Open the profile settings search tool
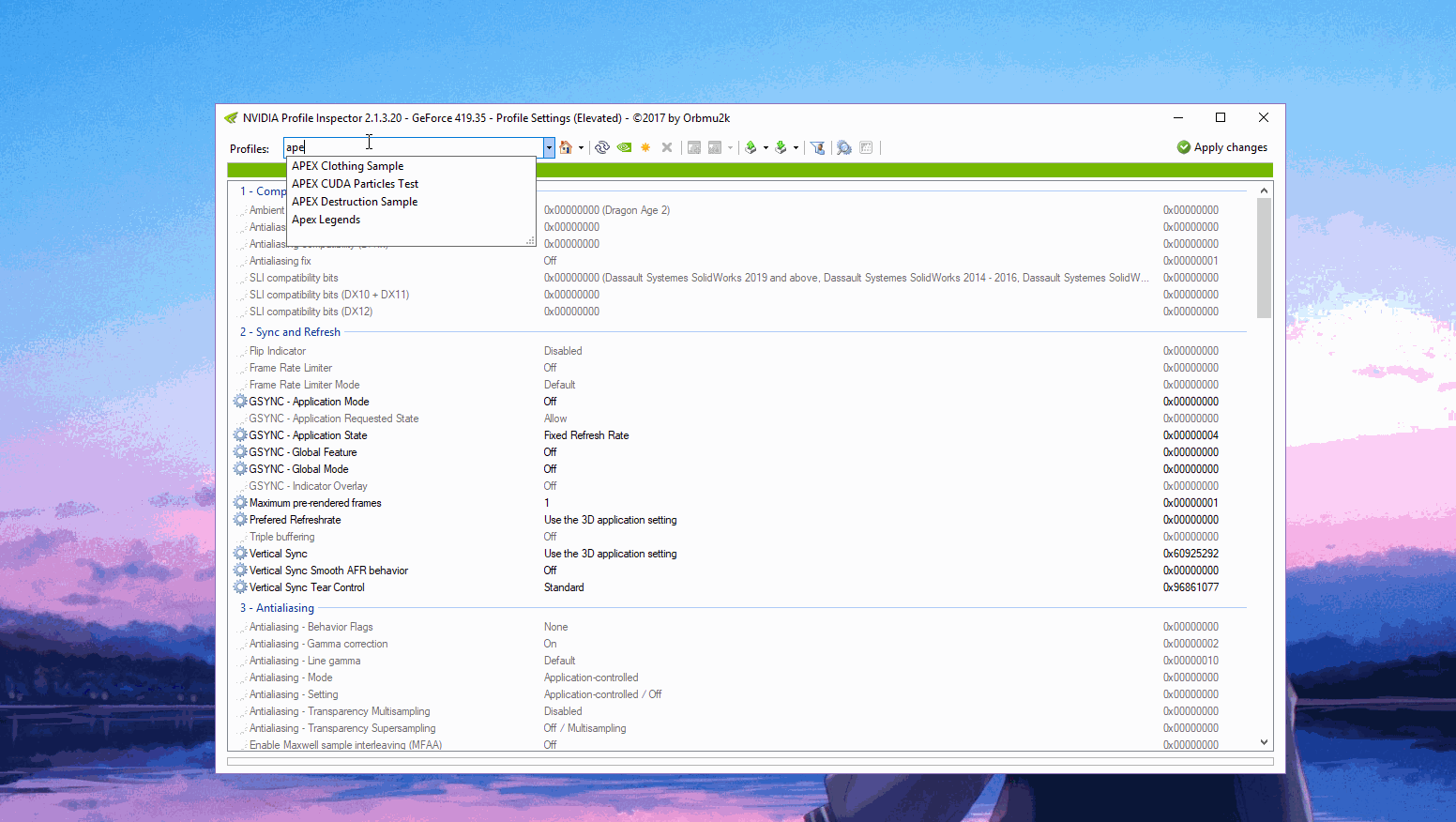Viewport: 1456px width, 822px height. (x=842, y=147)
